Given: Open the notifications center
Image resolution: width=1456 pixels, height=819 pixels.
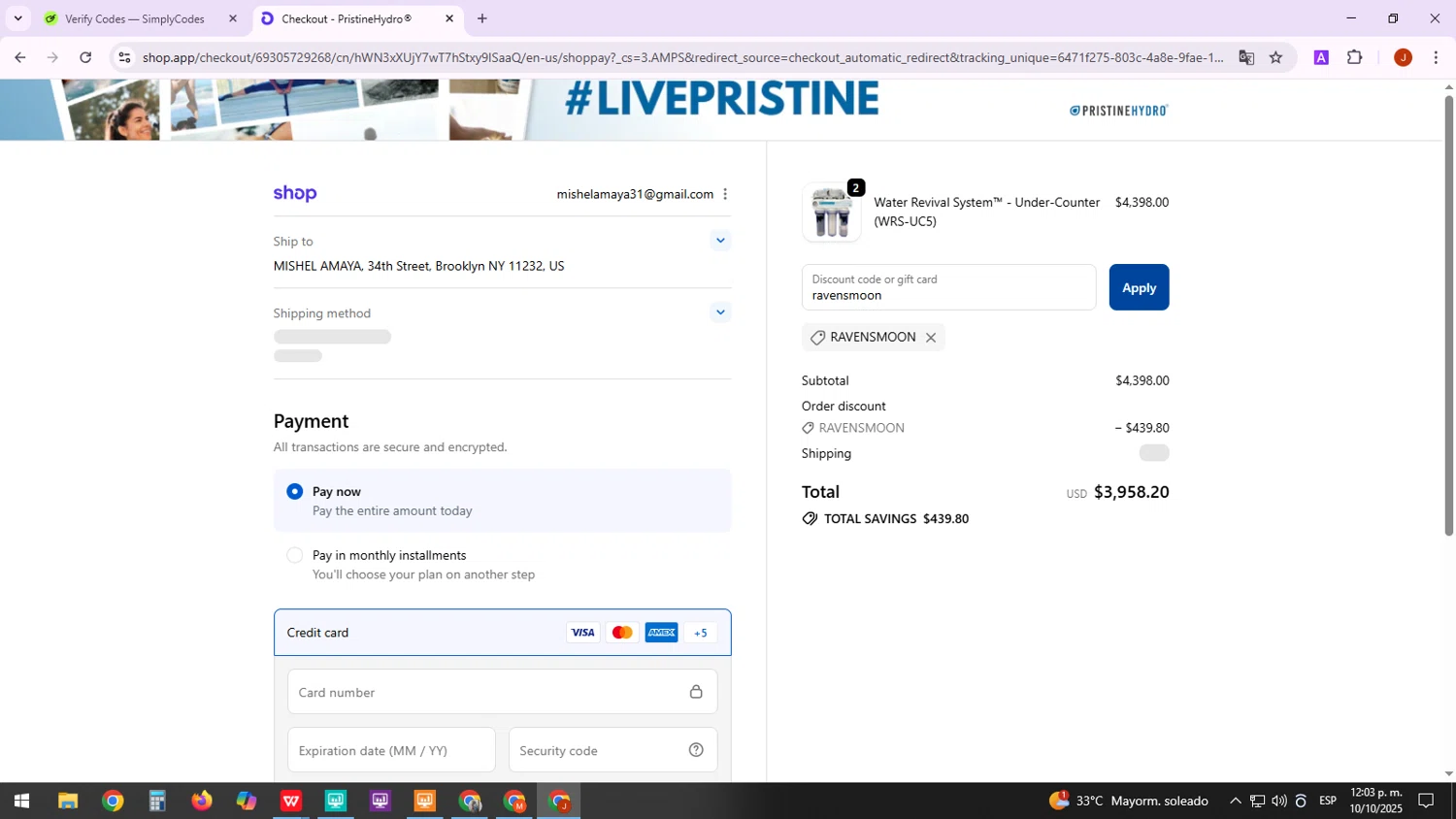Looking at the screenshot, I should [1426, 802].
